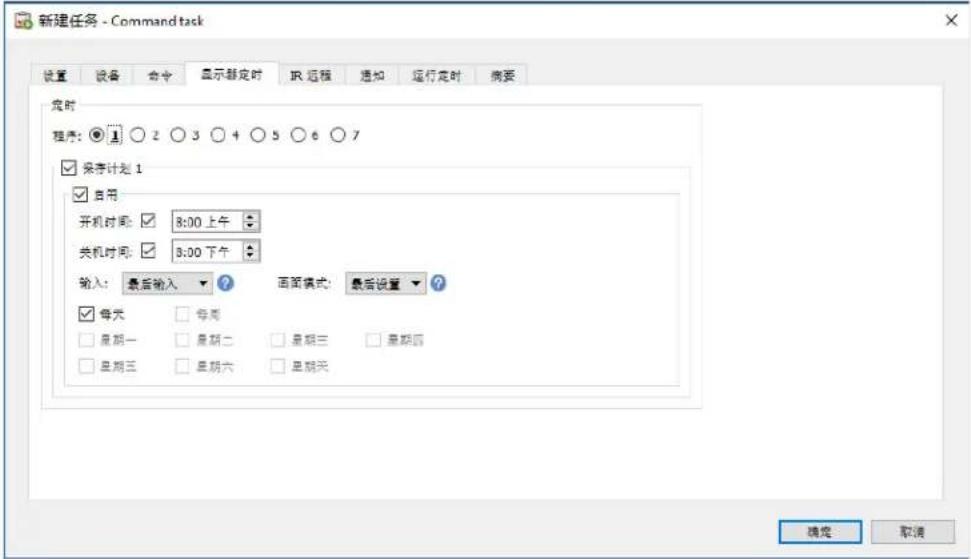The width and height of the screenshot is (971, 559).
Task: Select schedule program radio 1
Action: coord(97,135)
